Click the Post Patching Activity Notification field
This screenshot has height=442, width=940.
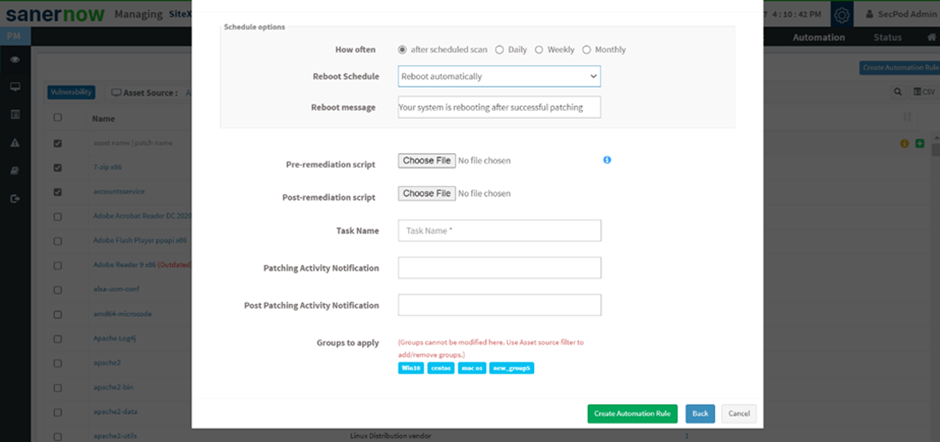click(499, 305)
